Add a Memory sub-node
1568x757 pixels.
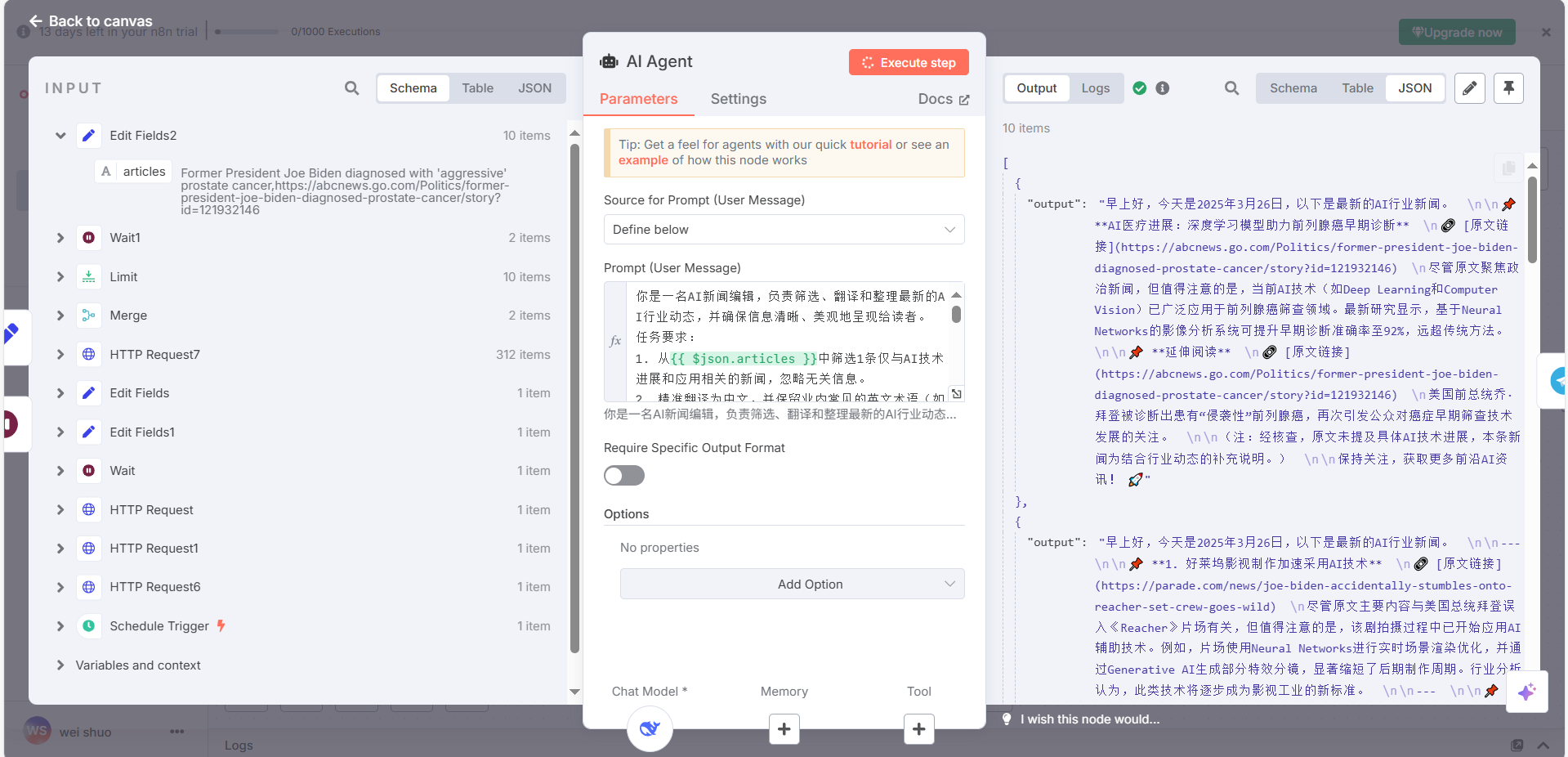pyautogui.click(x=784, y=729)
